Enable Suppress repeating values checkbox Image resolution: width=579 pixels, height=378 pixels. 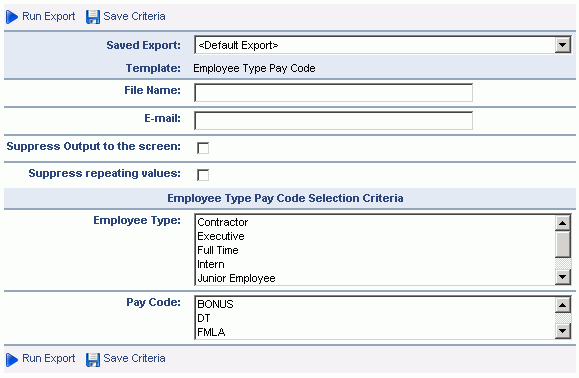[x=203, y=175]
